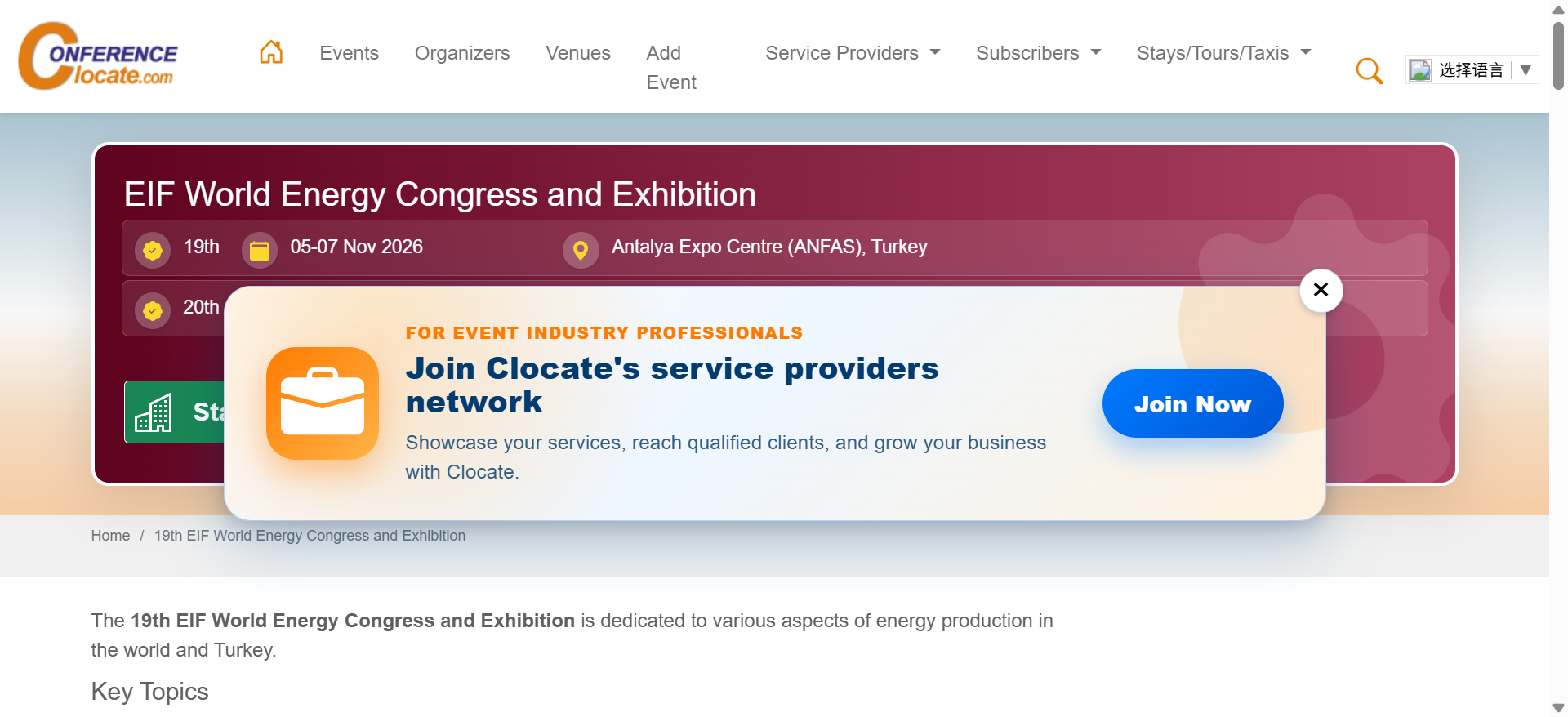1568x717 pixels.
Task: Click the page vertical scrollbar thumb
Action: coord(1558,56)
